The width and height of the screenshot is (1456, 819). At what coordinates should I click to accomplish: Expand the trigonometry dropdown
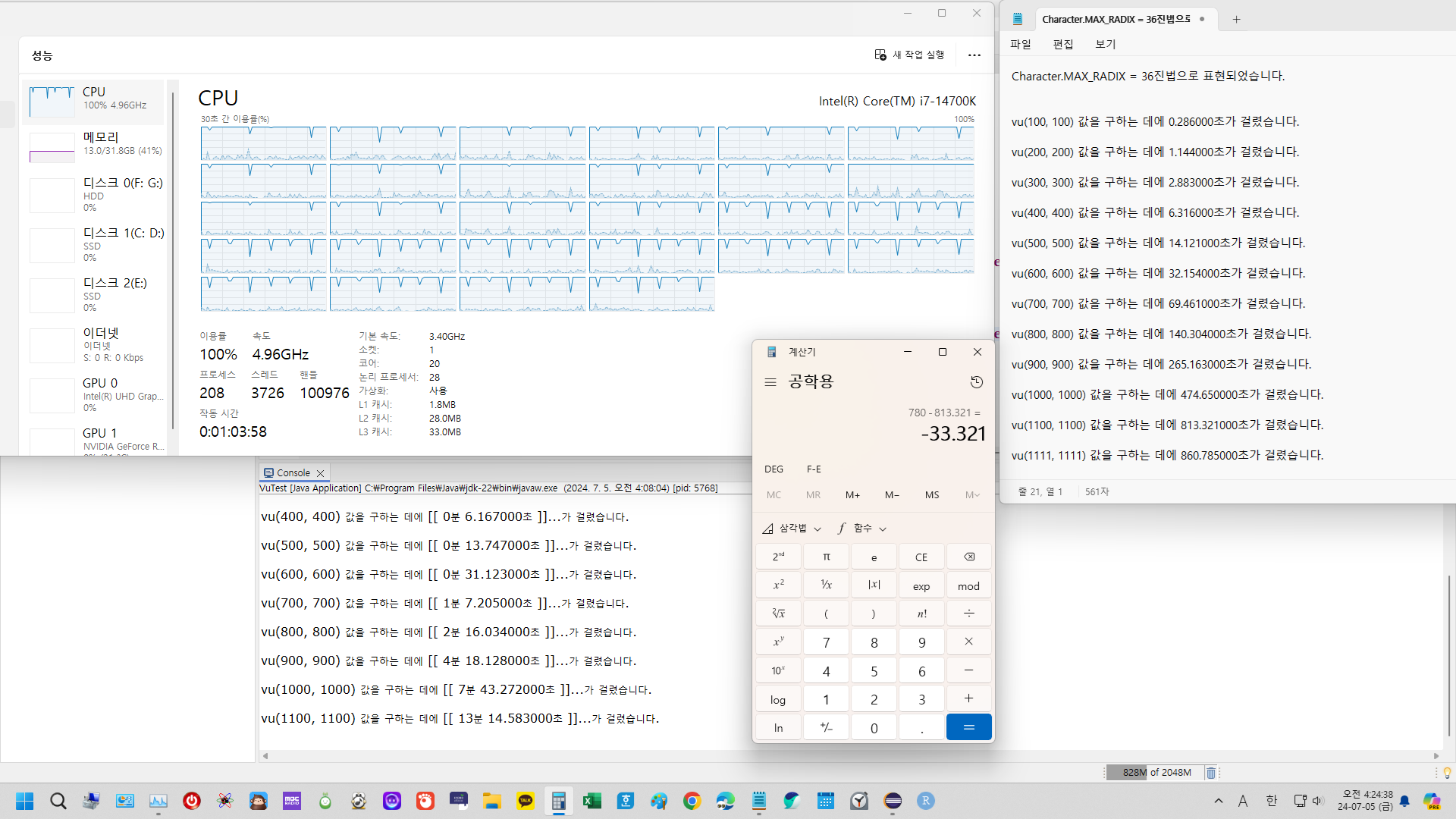(792, 528)
